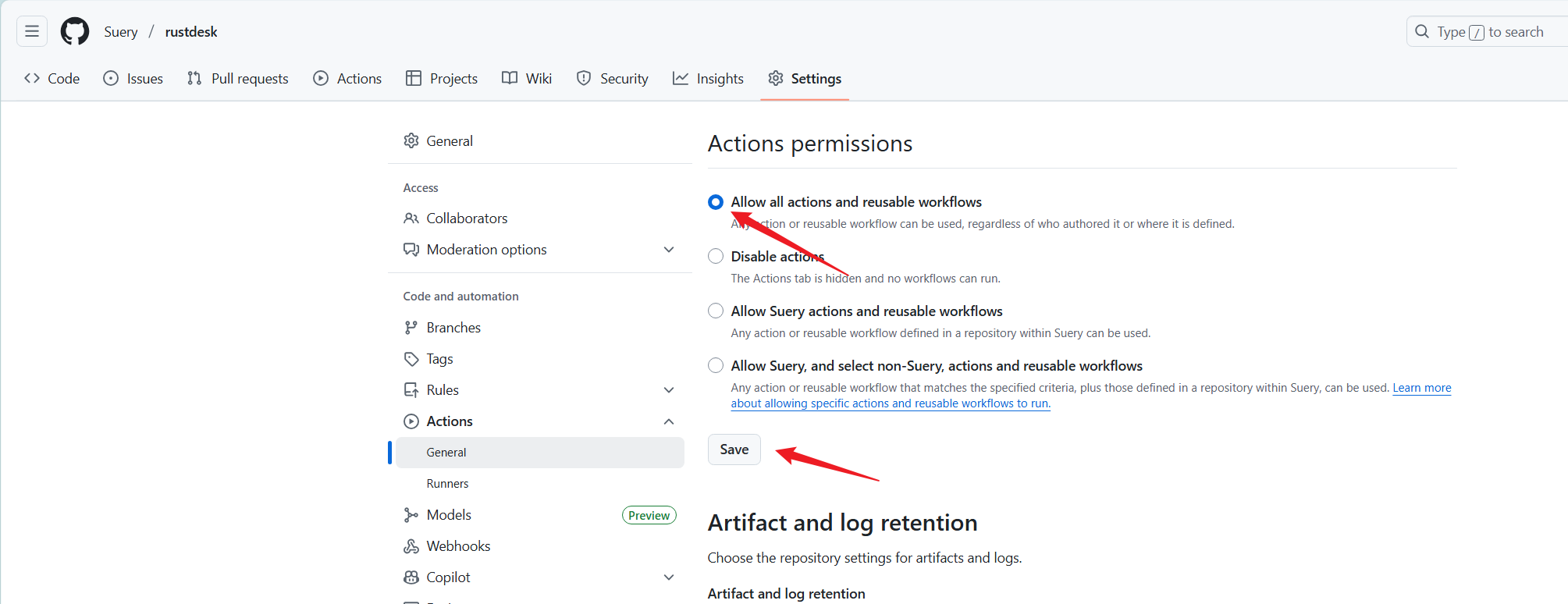
Task: Click the Security tab label
Action: coord(624,78)
